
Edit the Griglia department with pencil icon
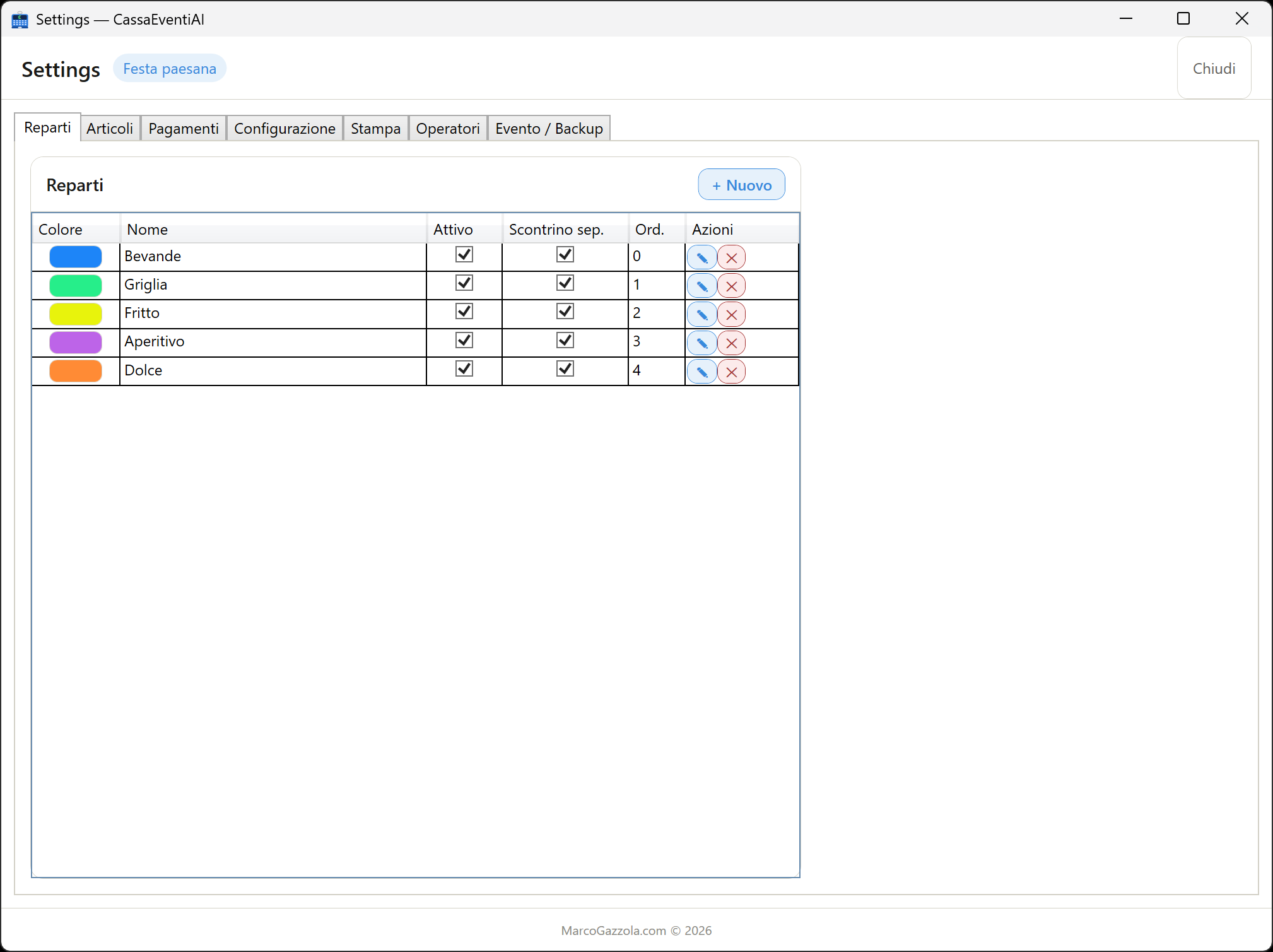tap(701, 286)
